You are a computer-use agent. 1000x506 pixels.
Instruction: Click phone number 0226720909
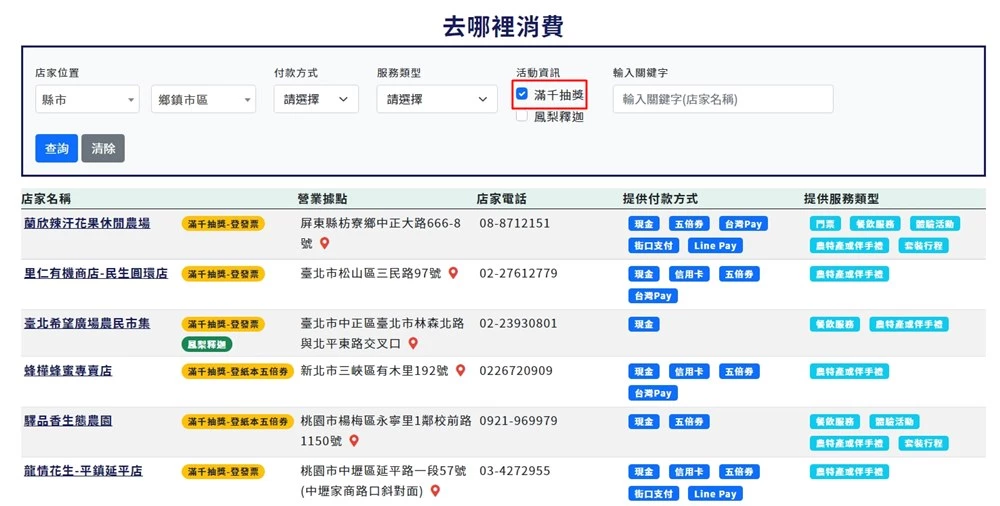(516, 371)
